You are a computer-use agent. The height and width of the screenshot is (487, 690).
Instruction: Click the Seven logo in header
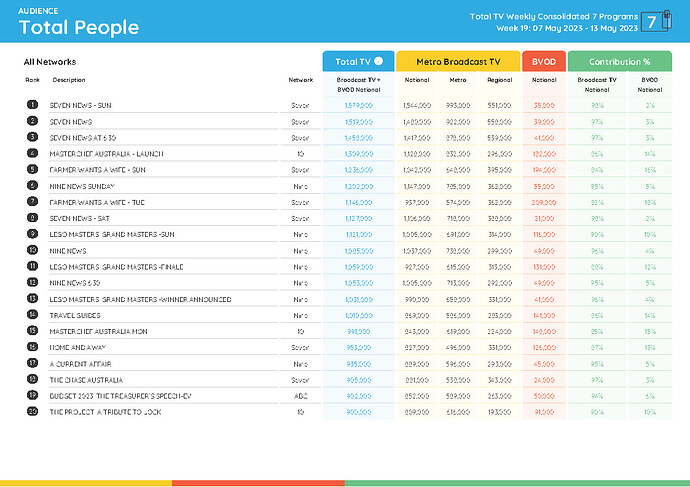tap(653, 21)
